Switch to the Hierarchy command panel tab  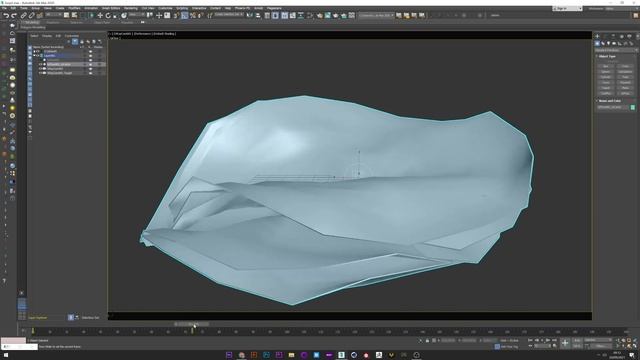click(x=613, y=36)
